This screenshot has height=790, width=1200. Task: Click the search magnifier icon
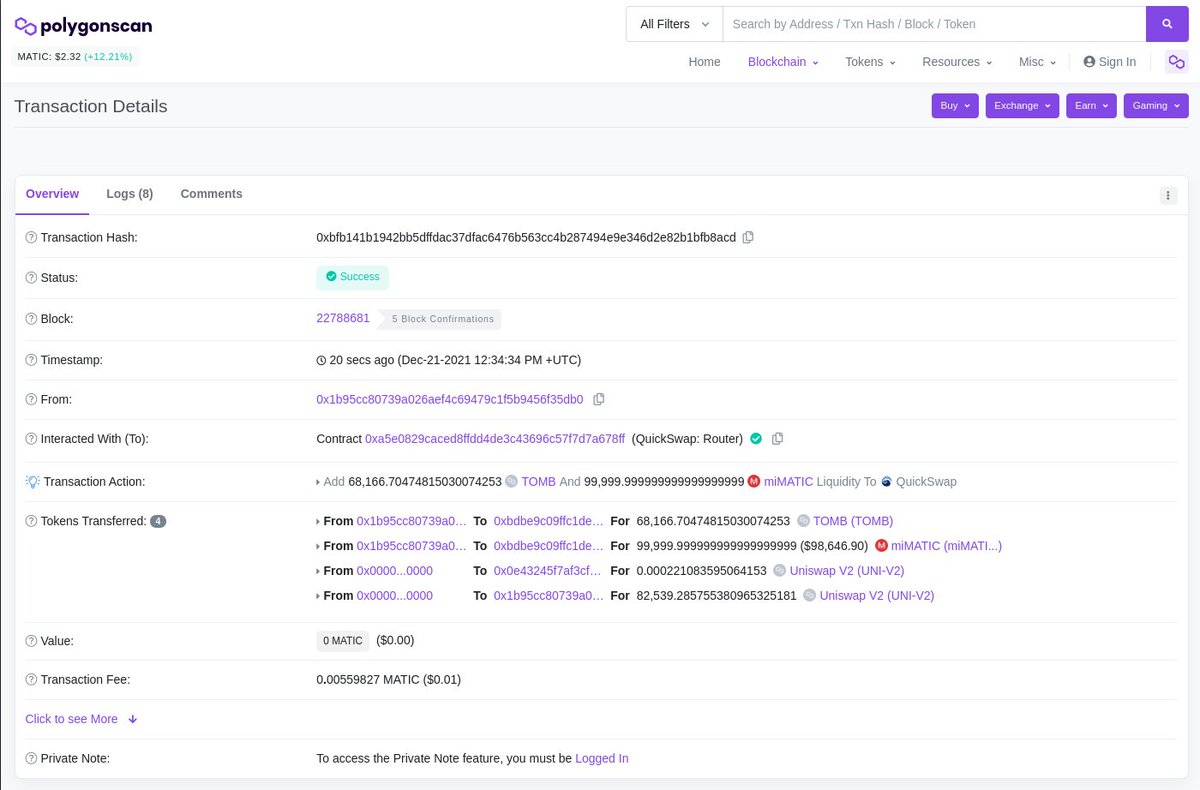[1167, 23]
